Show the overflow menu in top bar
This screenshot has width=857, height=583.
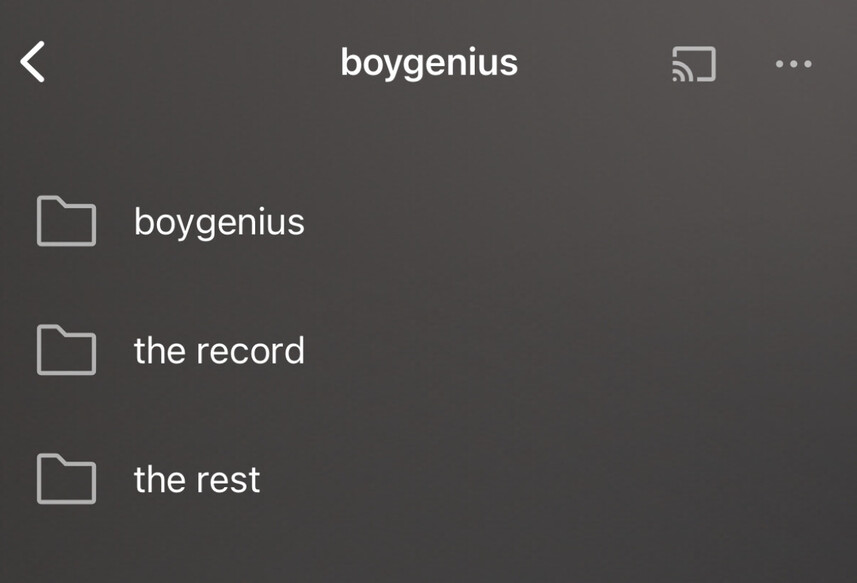(793, 64)
